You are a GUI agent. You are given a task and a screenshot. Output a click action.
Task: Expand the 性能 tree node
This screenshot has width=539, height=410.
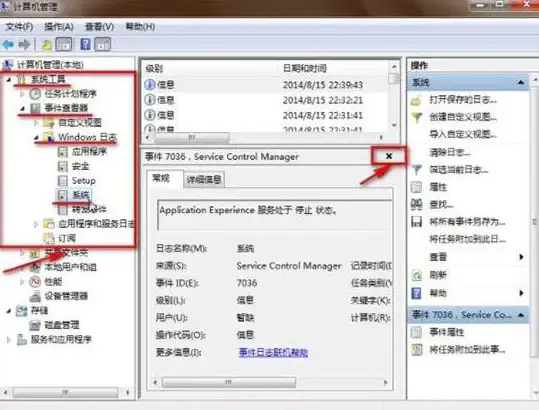point(22,282)
